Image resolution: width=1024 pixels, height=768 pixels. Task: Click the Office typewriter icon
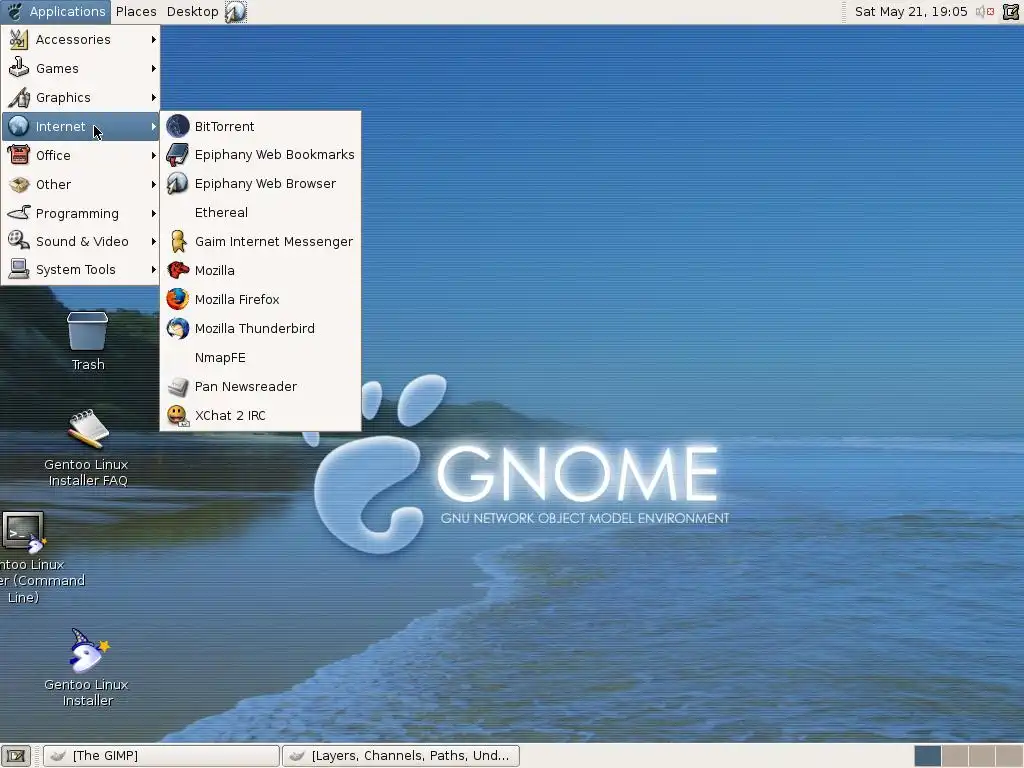pos(18,155)
